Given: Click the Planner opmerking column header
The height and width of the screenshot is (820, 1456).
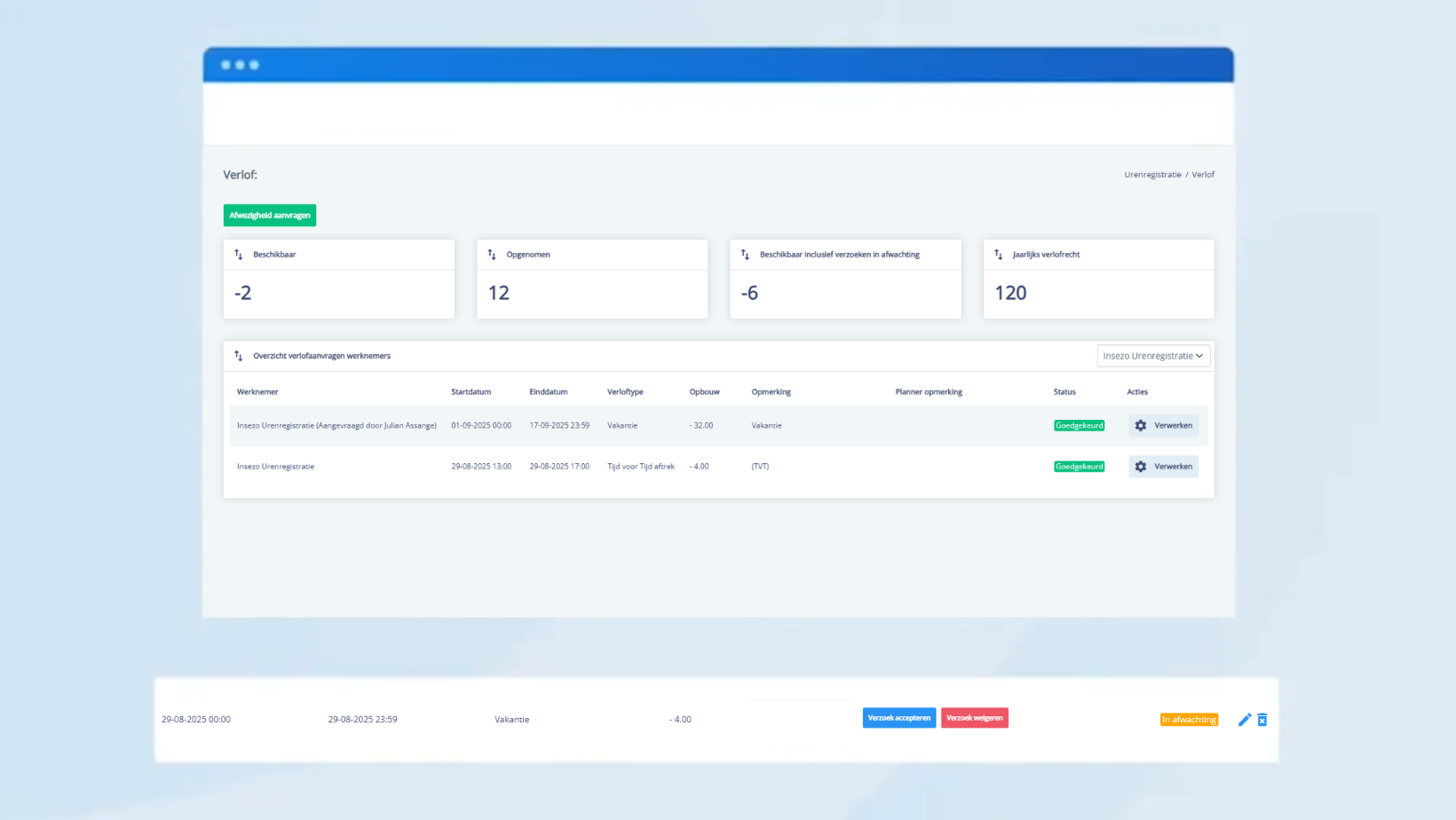Looking at the screenshot, I should click(929, 392).
